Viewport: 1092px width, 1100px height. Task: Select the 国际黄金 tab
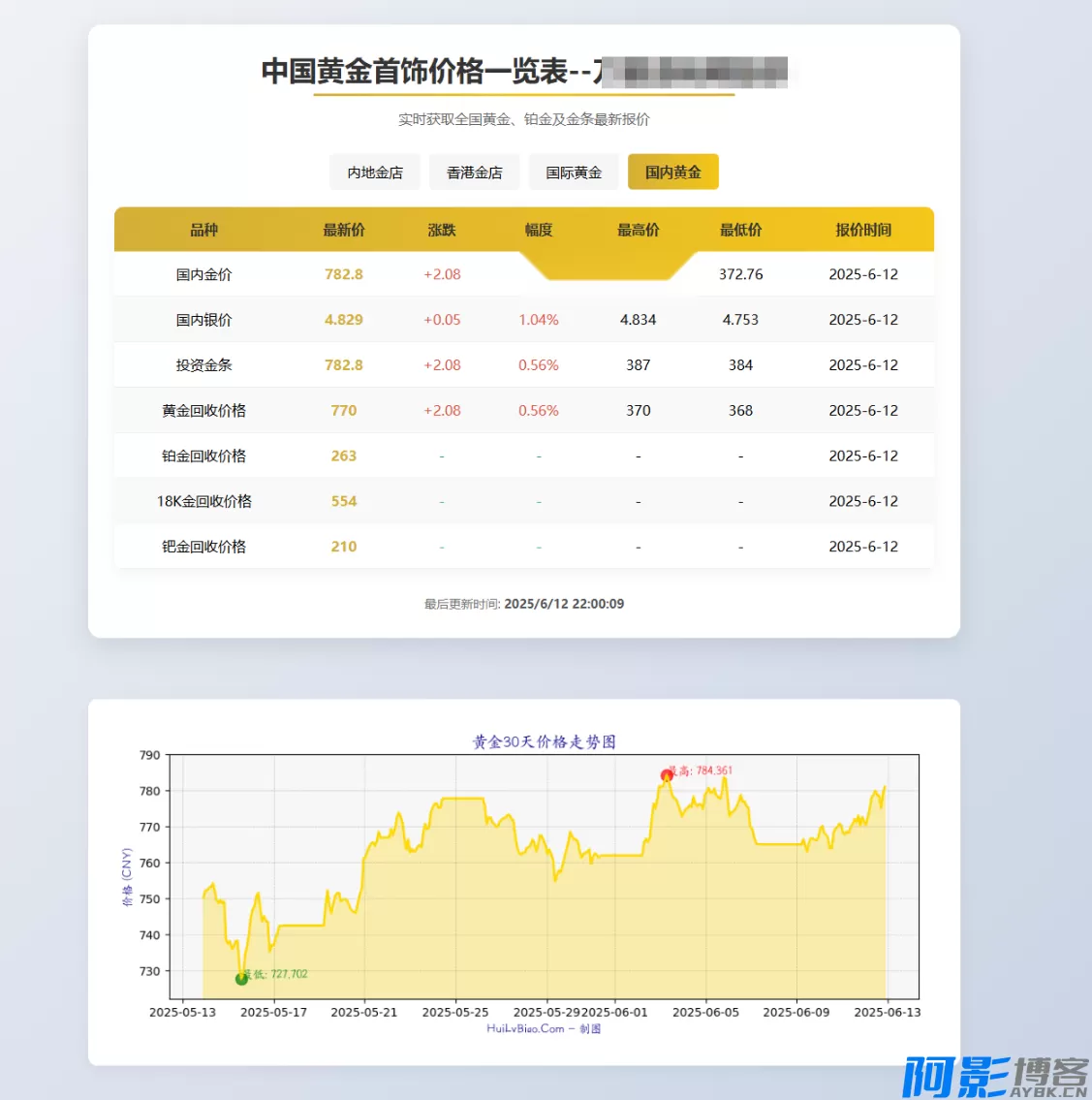point(574,173)
